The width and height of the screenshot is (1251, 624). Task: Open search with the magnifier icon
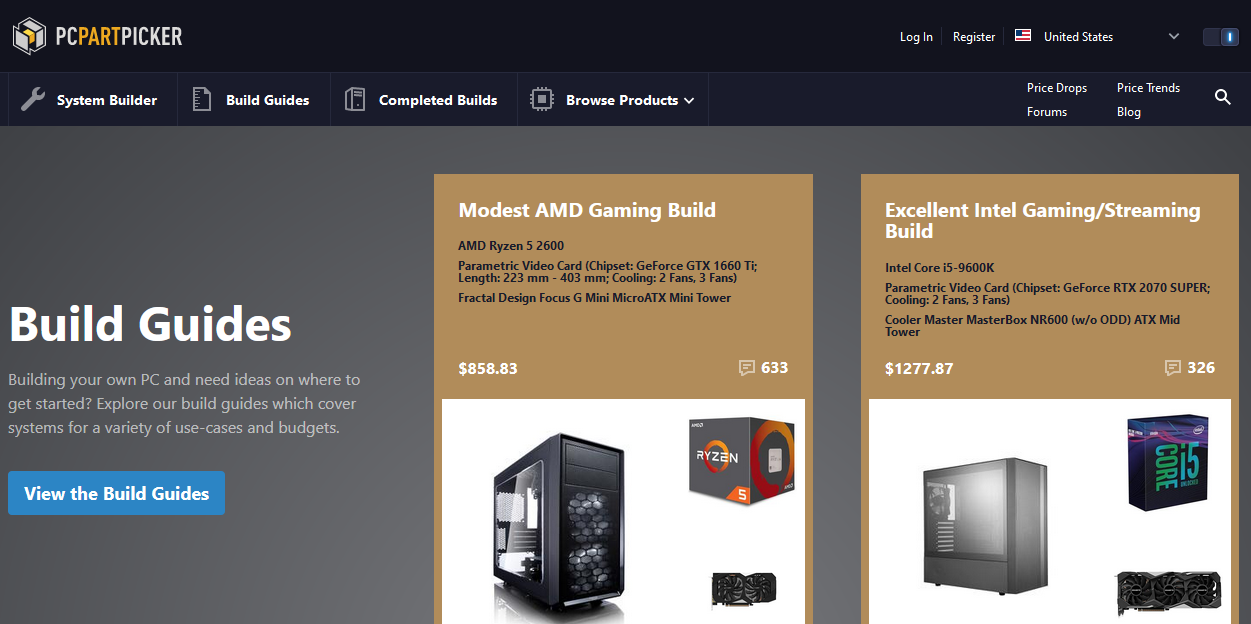[x=1222, y=97]
